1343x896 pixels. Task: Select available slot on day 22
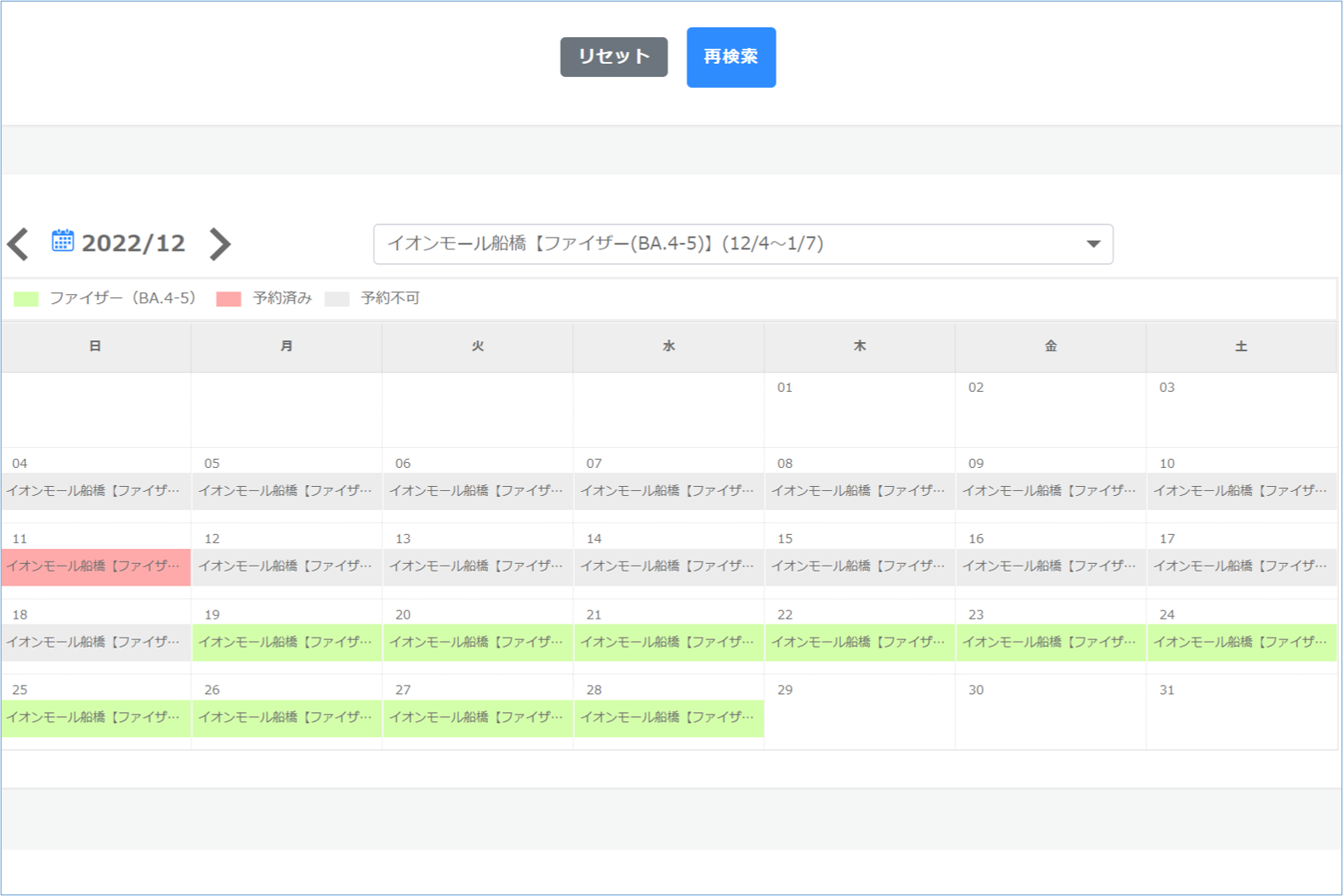tap(860, 643)
